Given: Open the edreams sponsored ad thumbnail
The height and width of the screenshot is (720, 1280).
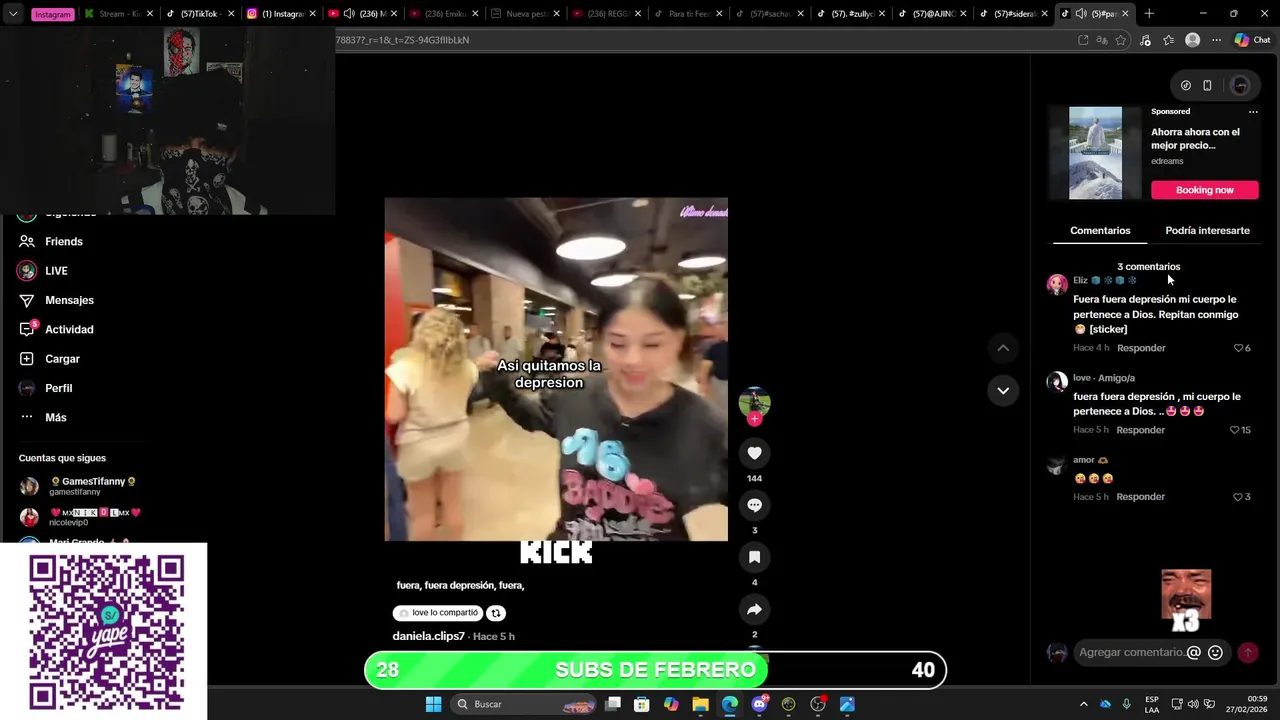Looking at the screenshot, I should (1095, 153).
